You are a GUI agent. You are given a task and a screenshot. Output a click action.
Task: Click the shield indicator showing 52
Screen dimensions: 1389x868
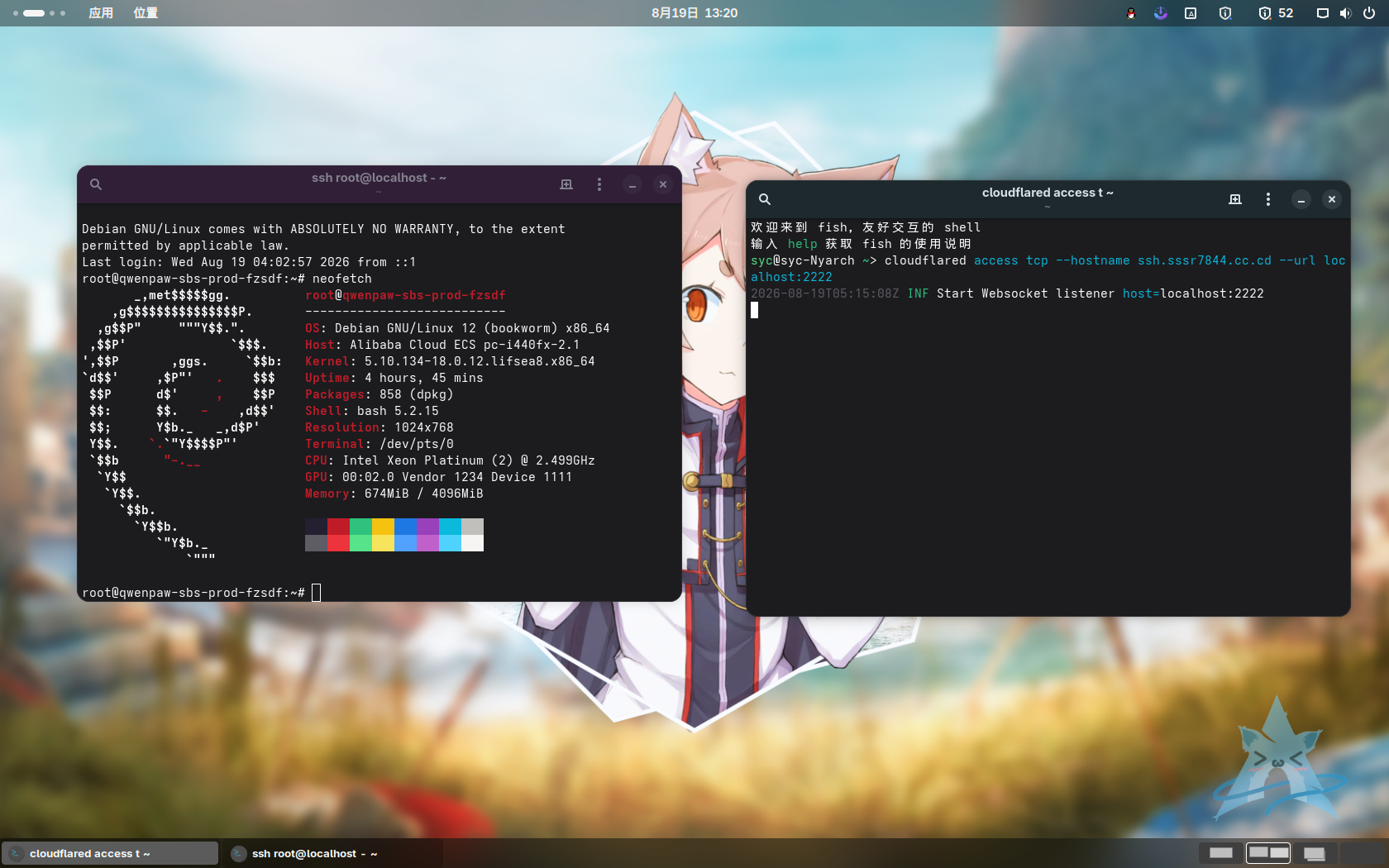(x=1276, y=13)
